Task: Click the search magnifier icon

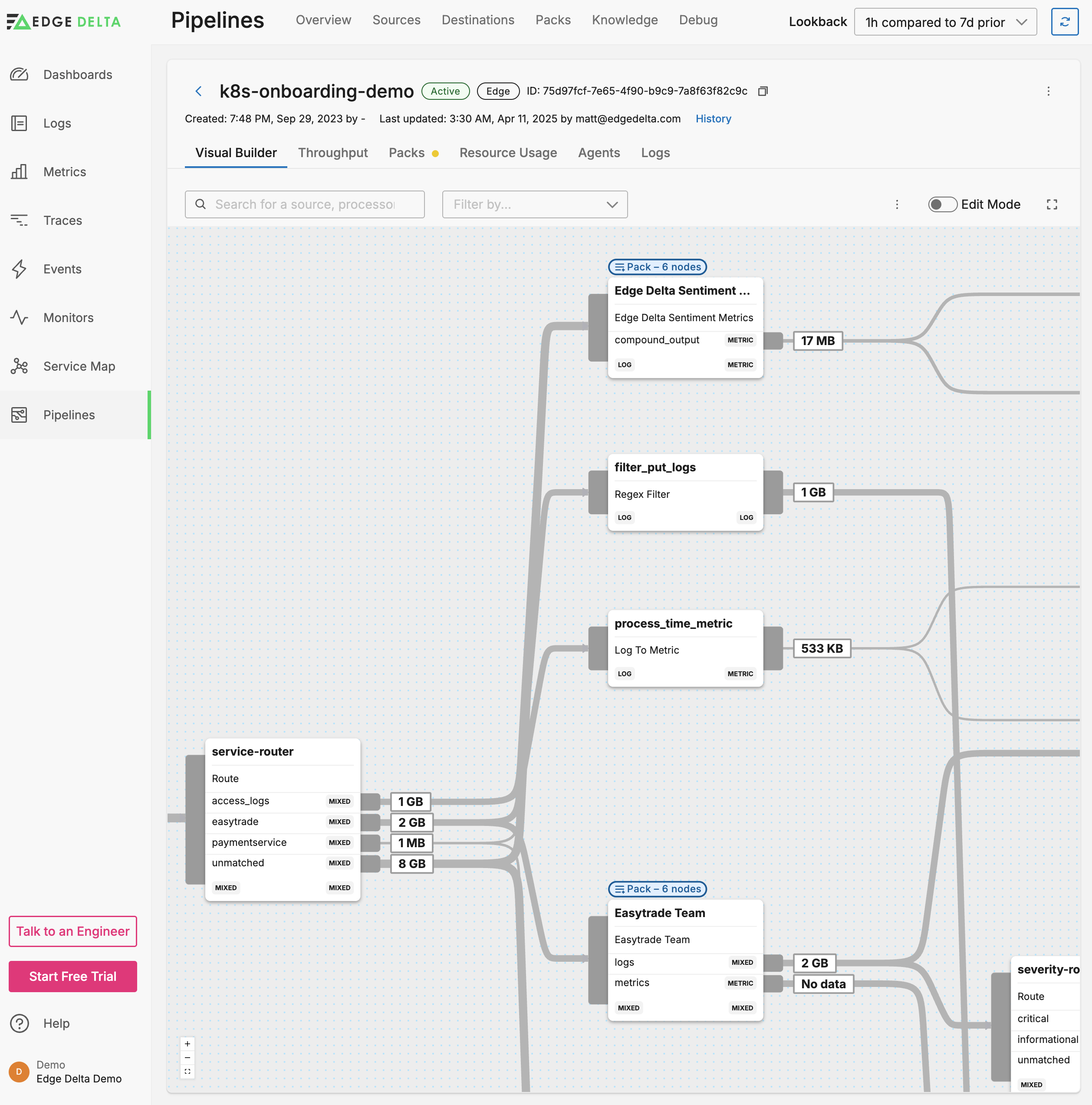Action: pyautogui.click(x=200, y=204)
